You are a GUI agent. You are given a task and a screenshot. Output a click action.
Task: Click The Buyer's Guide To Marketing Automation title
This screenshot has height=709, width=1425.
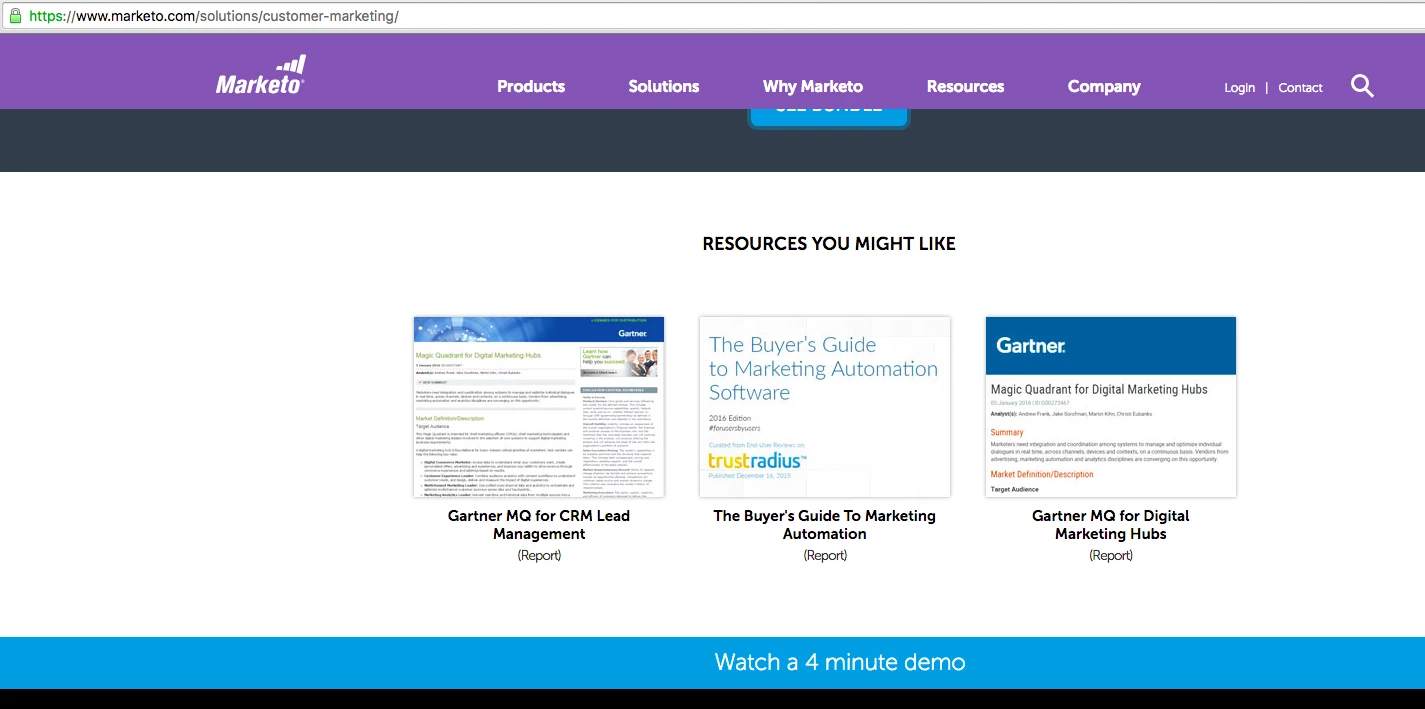click(x=825, y=525)
